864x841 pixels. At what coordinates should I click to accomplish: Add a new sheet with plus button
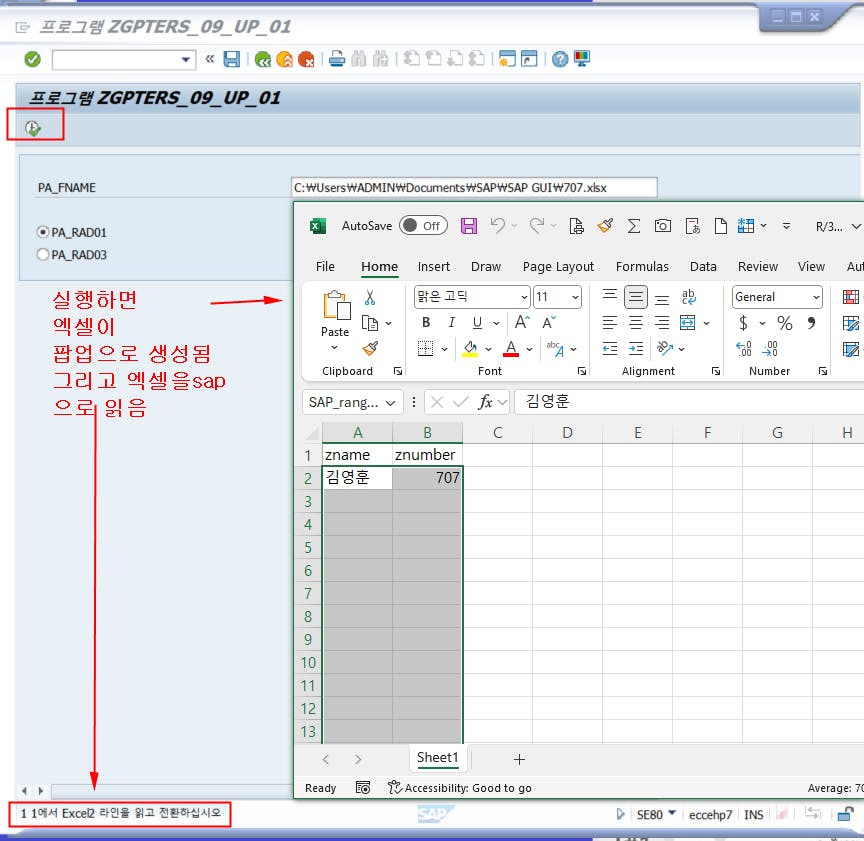tap(519, 759)
